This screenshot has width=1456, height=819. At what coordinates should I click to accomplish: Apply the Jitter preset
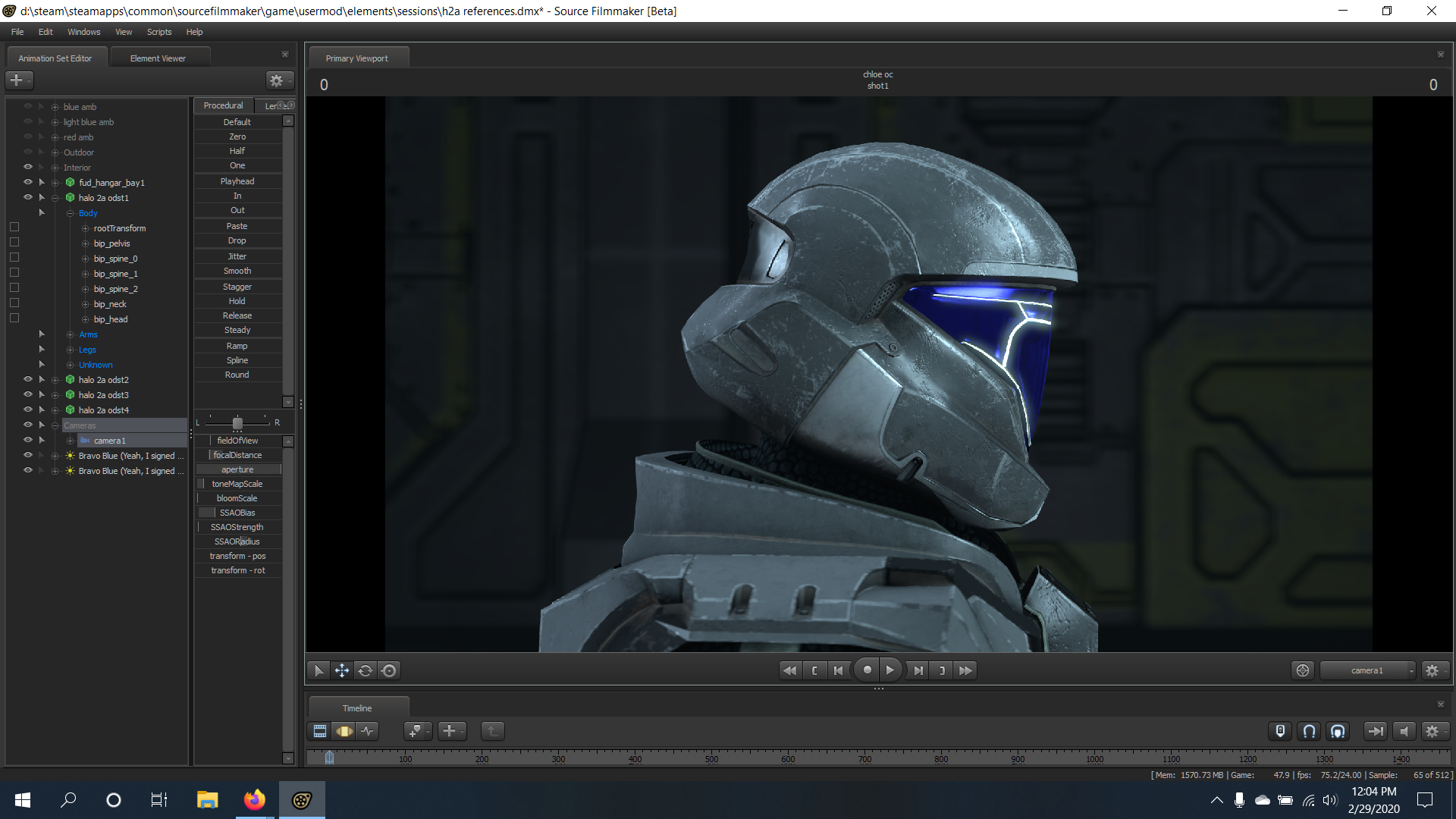click(x=237, y=256)
